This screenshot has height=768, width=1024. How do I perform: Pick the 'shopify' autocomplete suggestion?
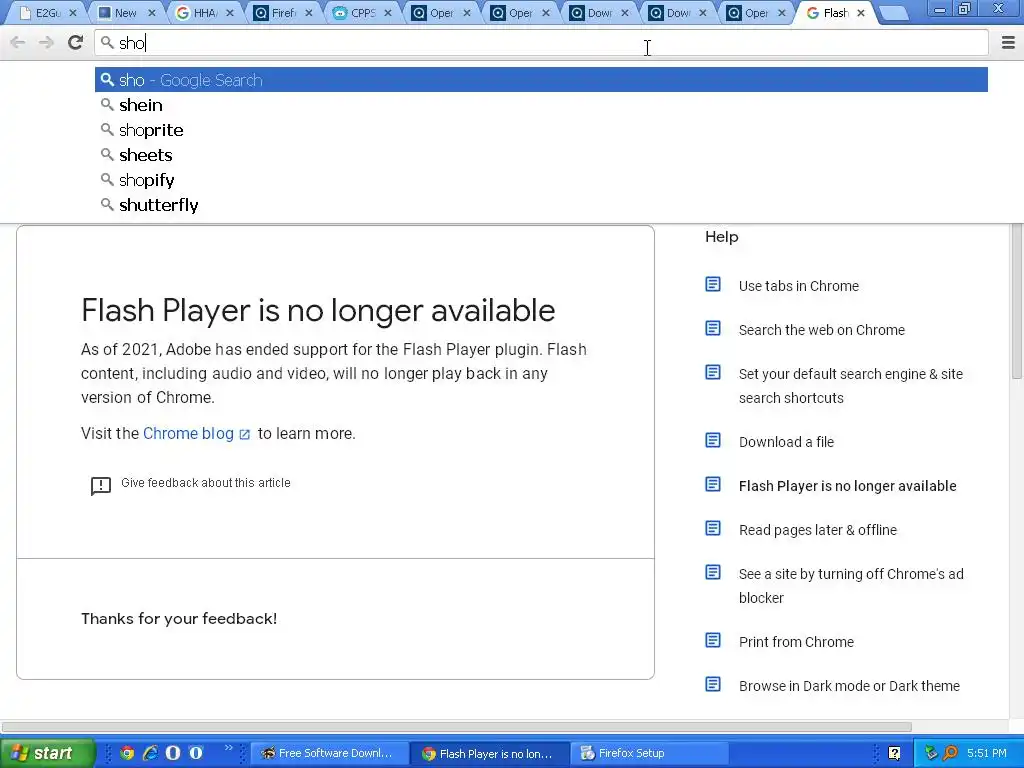click(541, 180)
